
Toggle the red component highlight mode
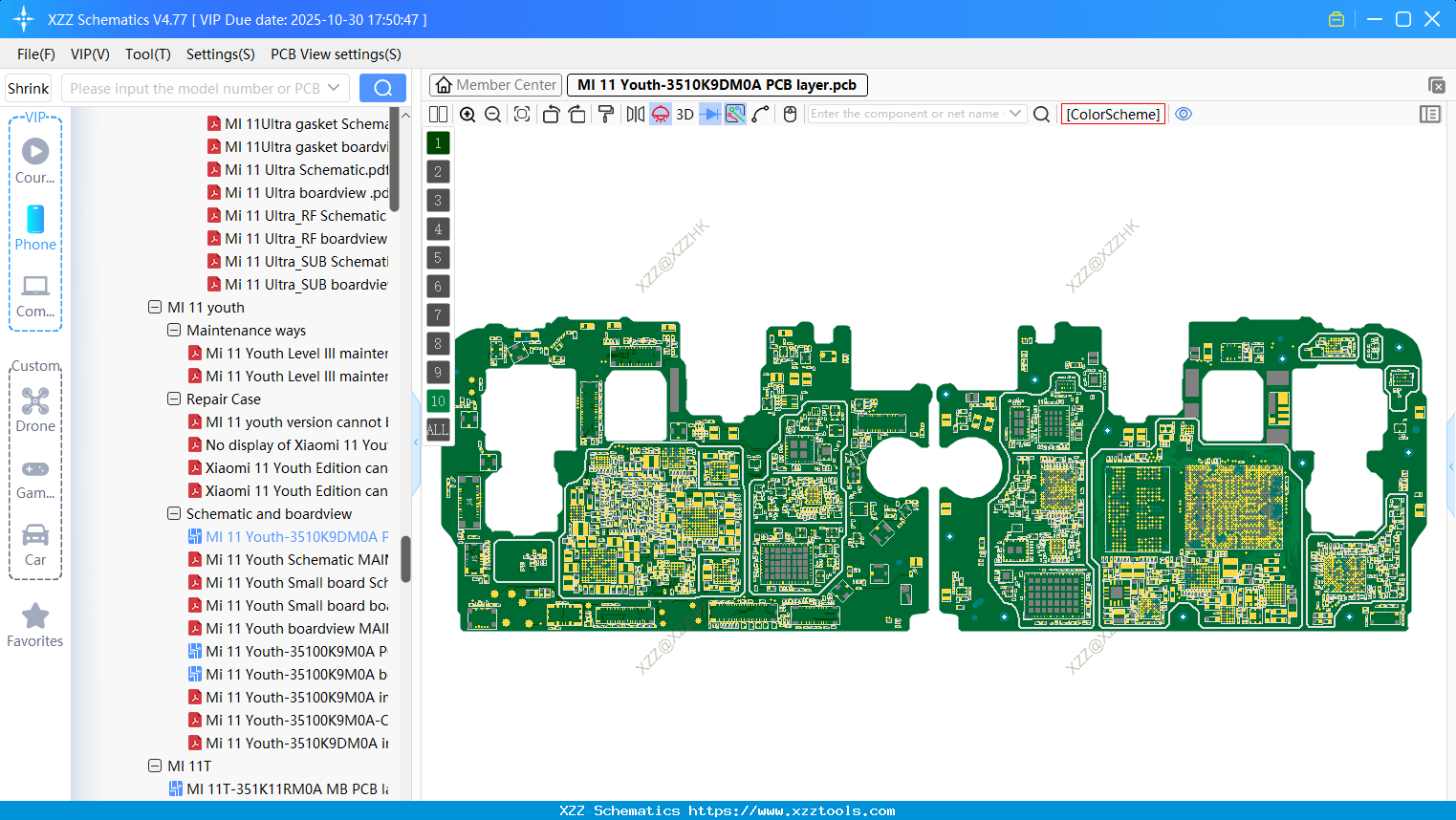click(x=660, y=114)
